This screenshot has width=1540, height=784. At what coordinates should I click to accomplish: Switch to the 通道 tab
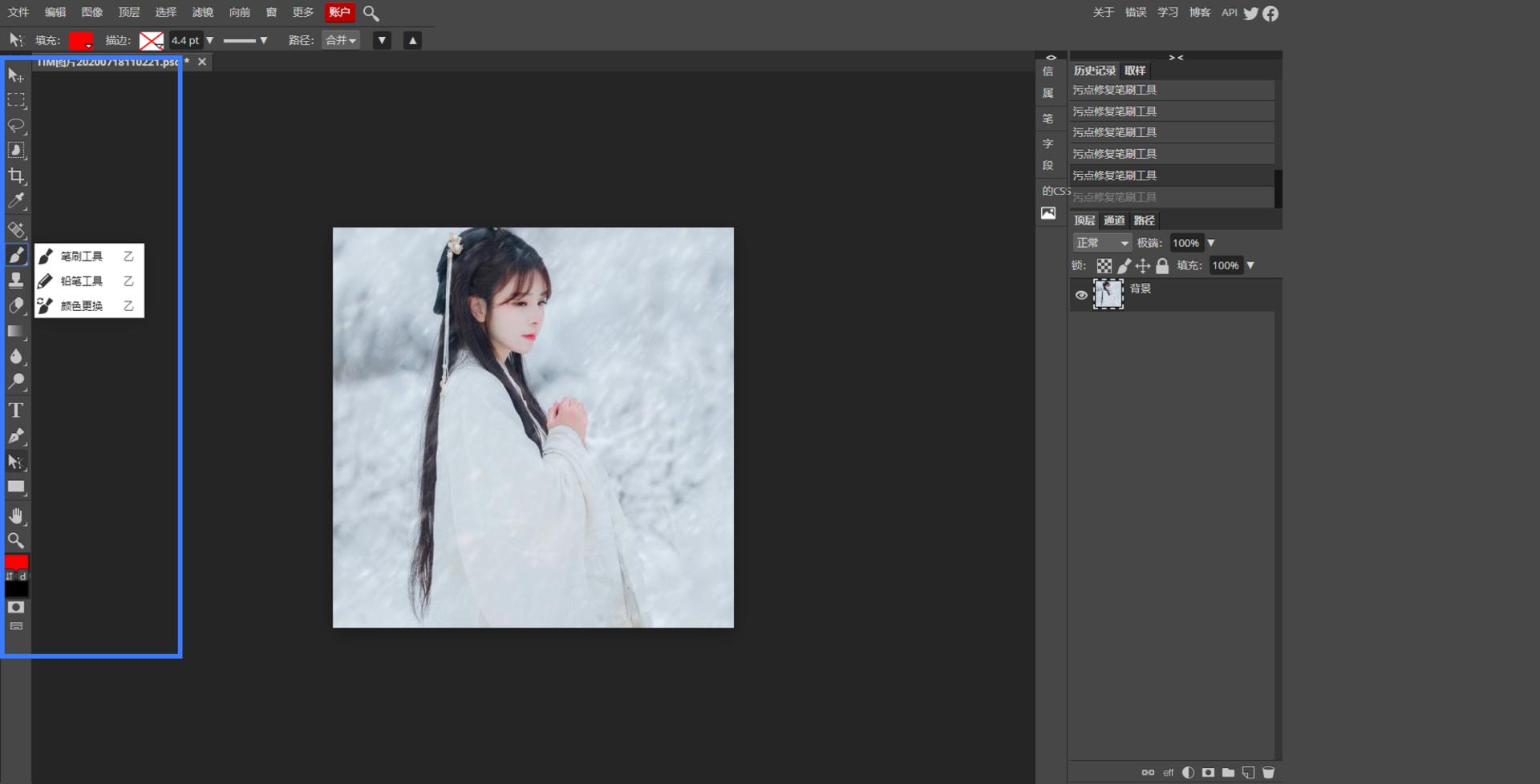click(x=1113, y=220)
